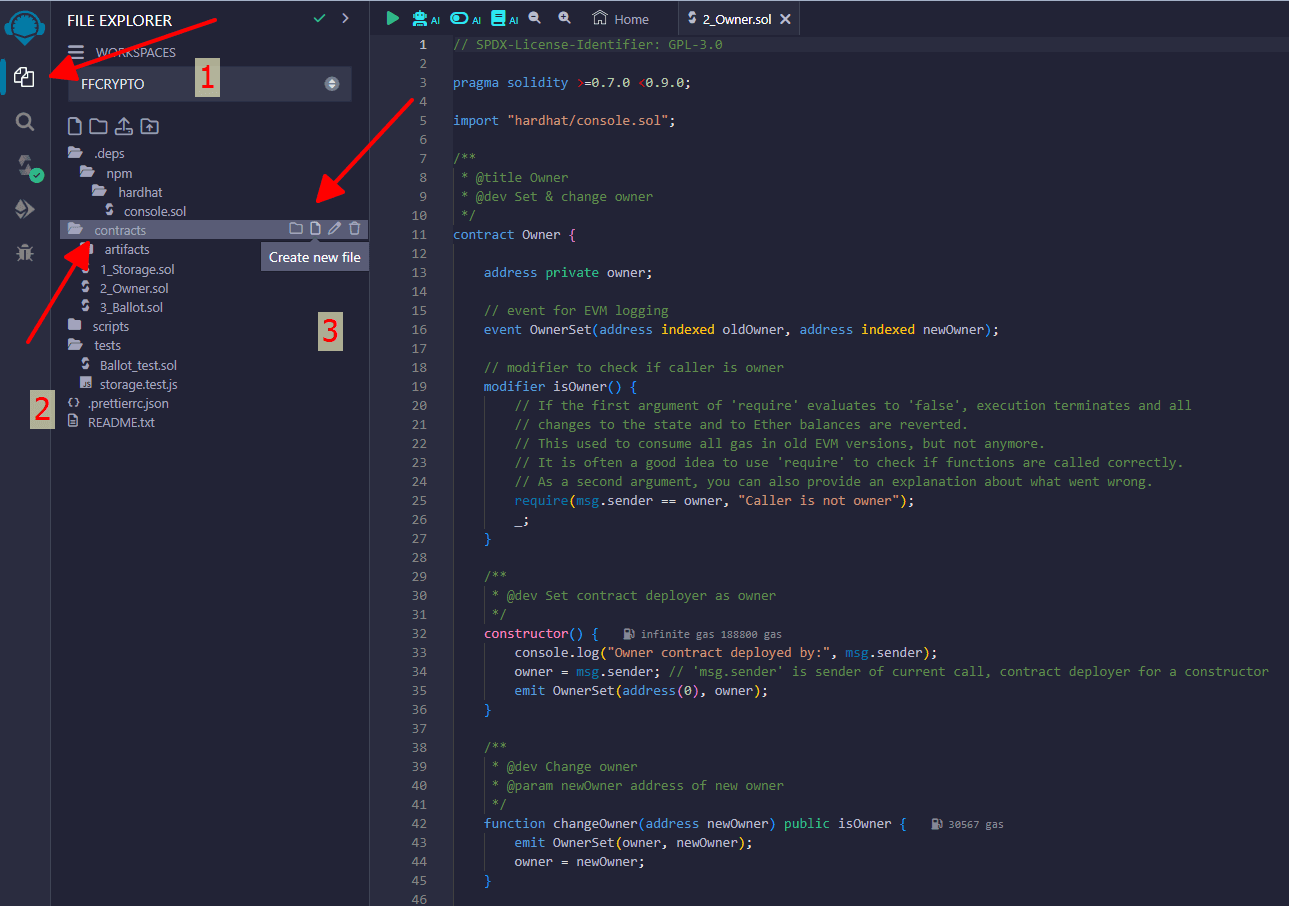Create new folder inside contracts row
The image size is (1289, 906).
click(x=295, y=229)
